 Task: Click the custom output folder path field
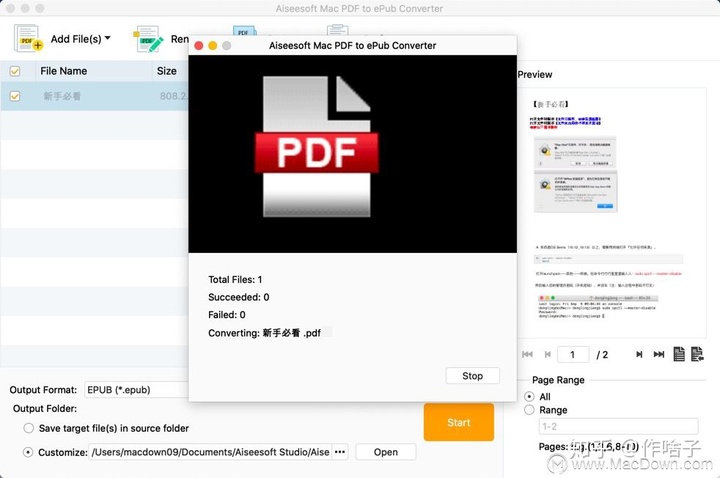point(210,452)
